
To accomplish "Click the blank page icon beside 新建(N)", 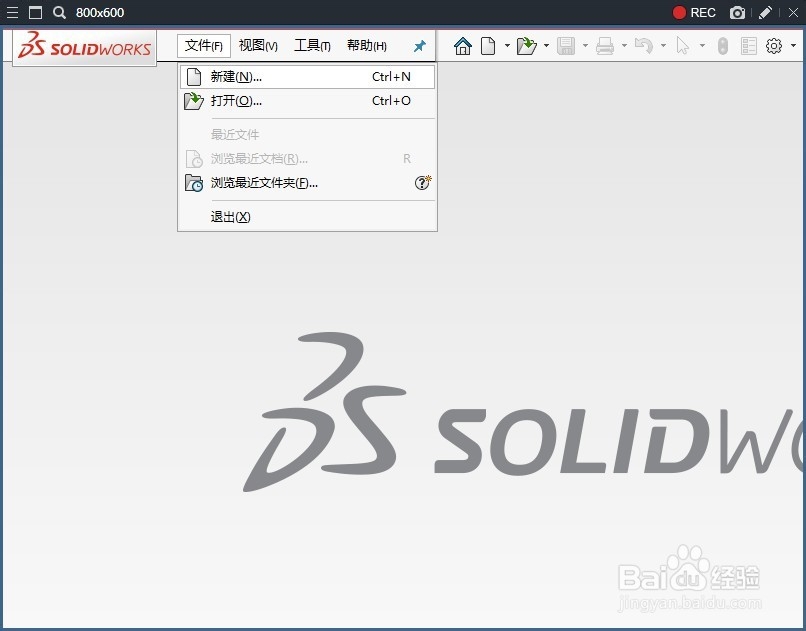I will pos(194,77).
